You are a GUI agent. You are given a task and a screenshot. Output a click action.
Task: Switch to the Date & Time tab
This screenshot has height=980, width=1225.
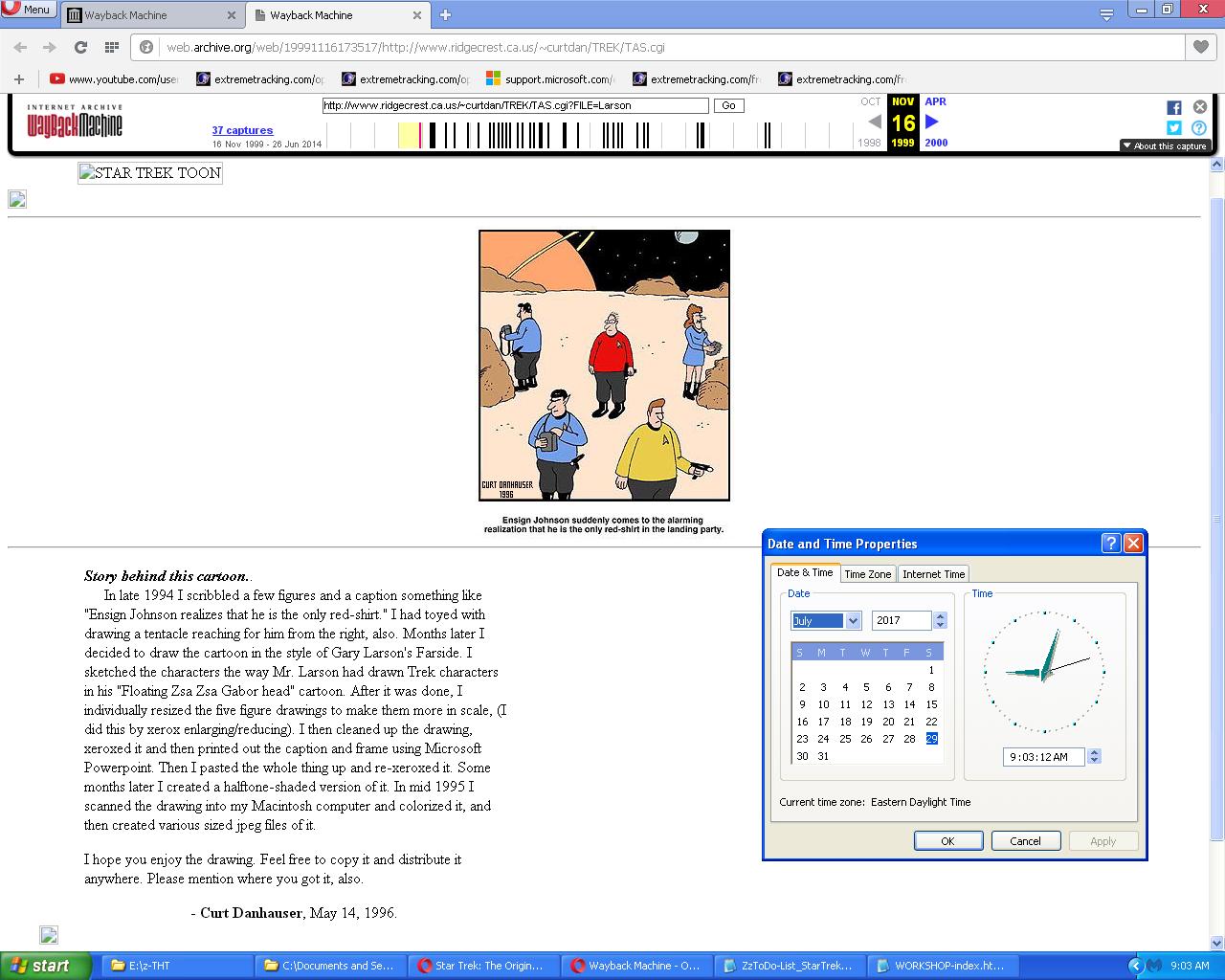tap(805, 572)
